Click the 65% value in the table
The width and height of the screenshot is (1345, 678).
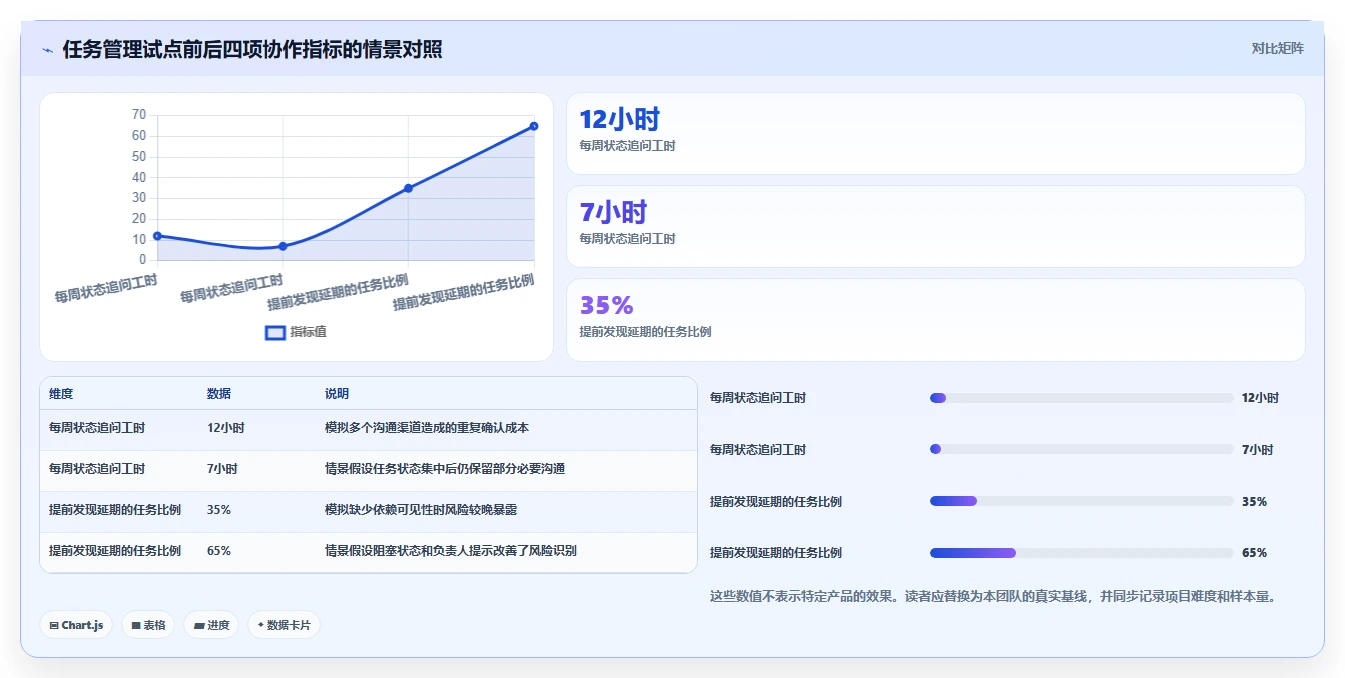(x=219, y=551)
